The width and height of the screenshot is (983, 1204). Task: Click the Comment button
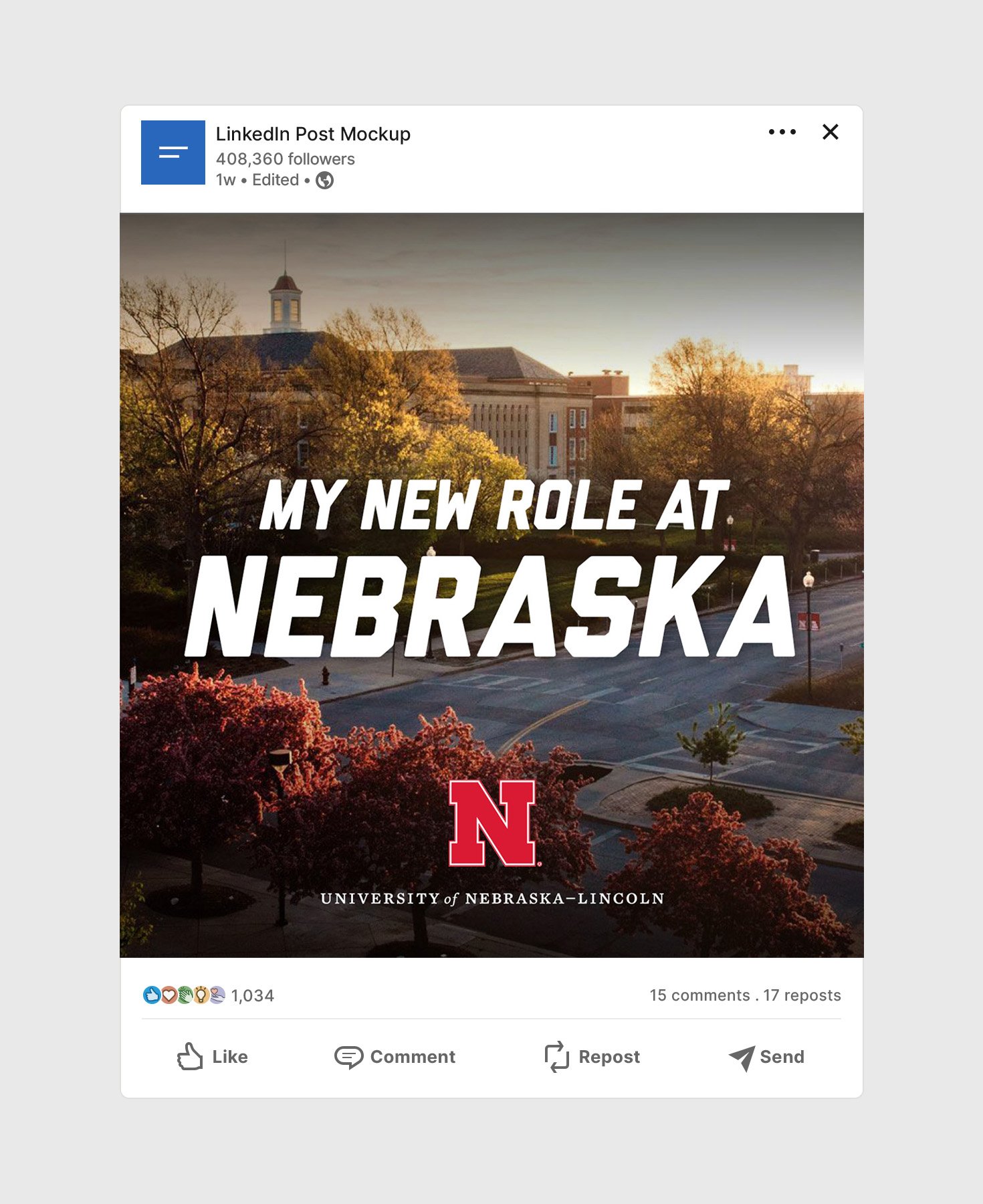click(395, 1057)
